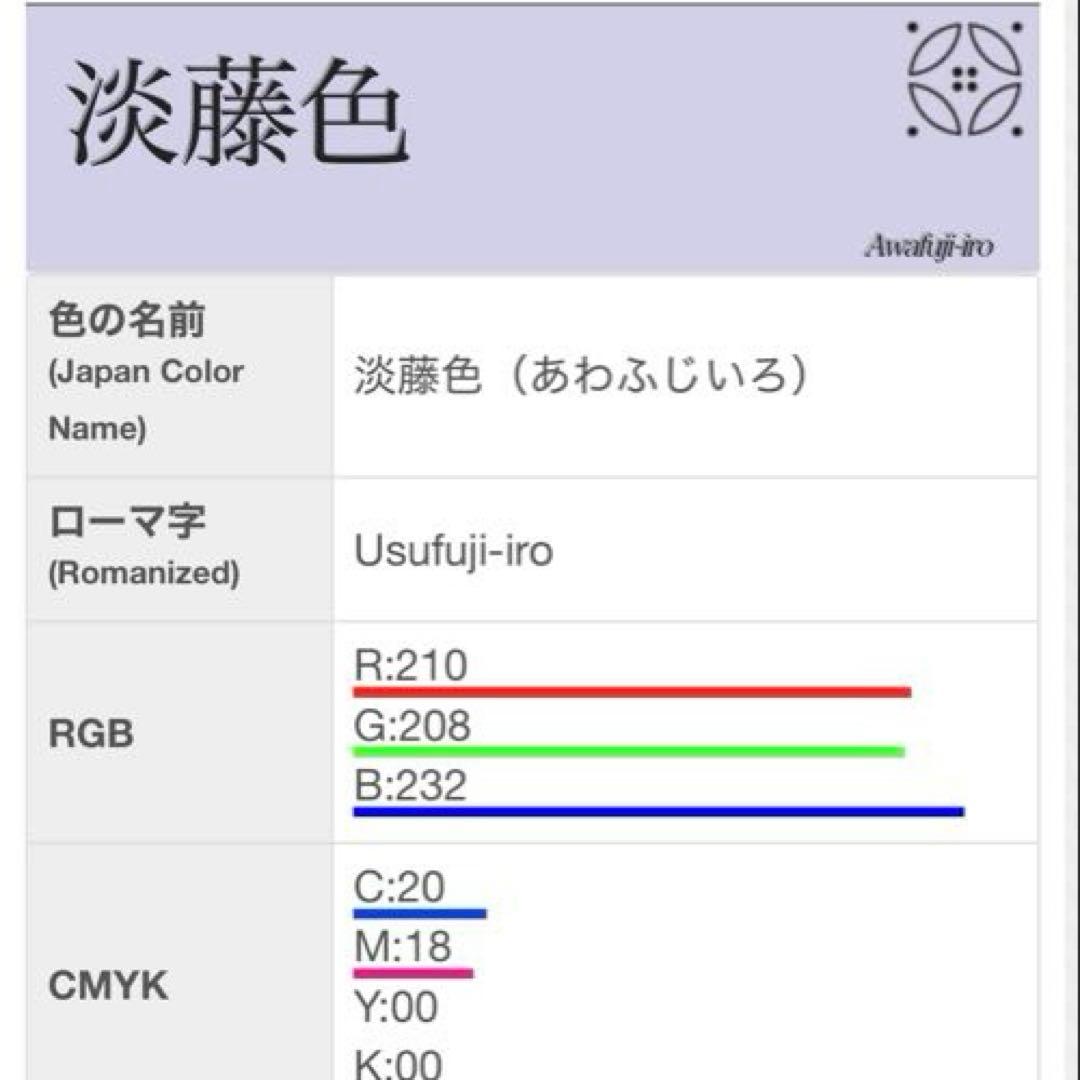This screenshot has height=1080, width=1080.
Task: Click the dark blue B value bar
Action: click(x=658, y=811)
